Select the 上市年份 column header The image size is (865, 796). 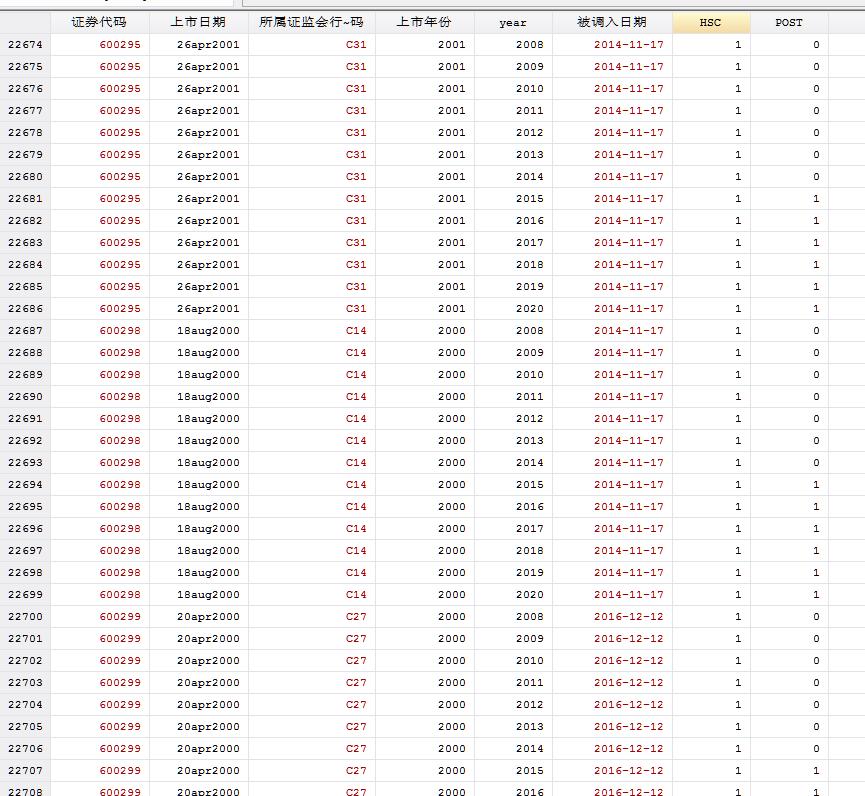(x=424, y=23)
